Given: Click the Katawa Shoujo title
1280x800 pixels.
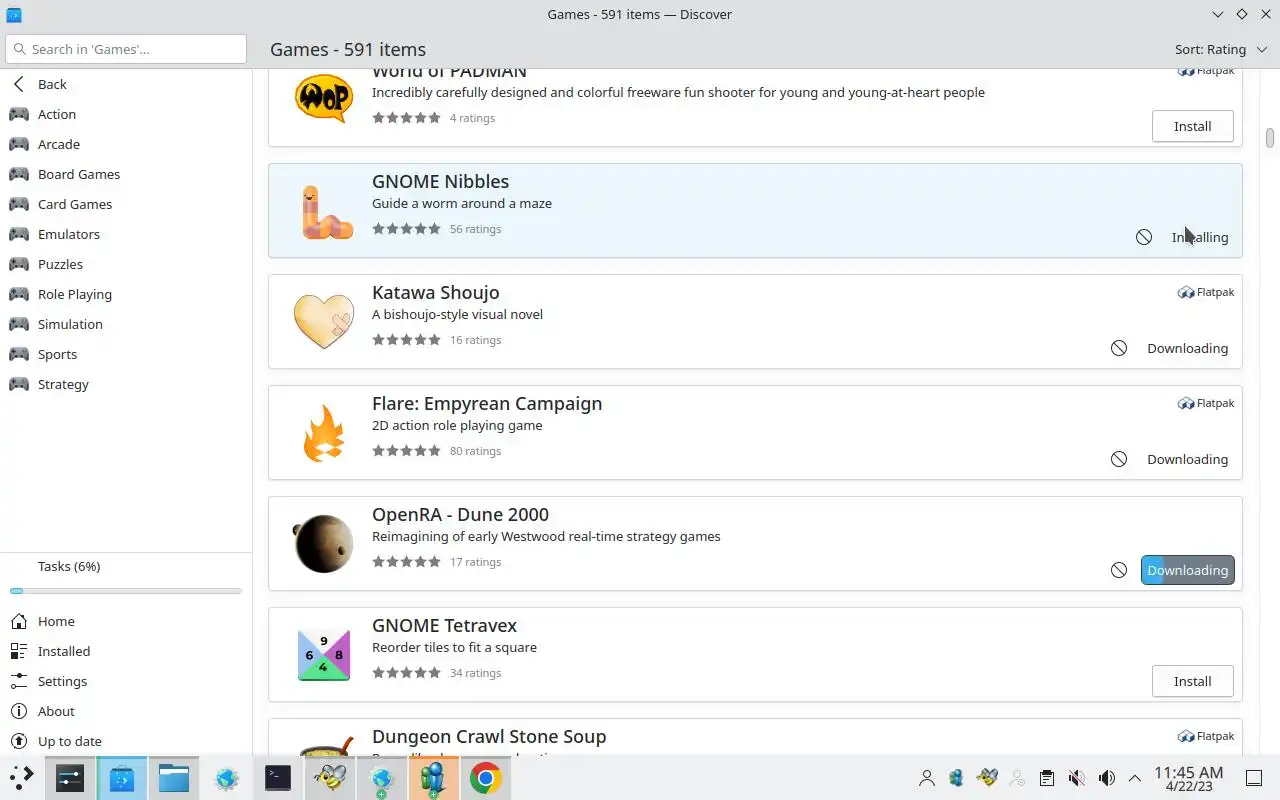Looking at the screenshot, I should pos(435,292).
